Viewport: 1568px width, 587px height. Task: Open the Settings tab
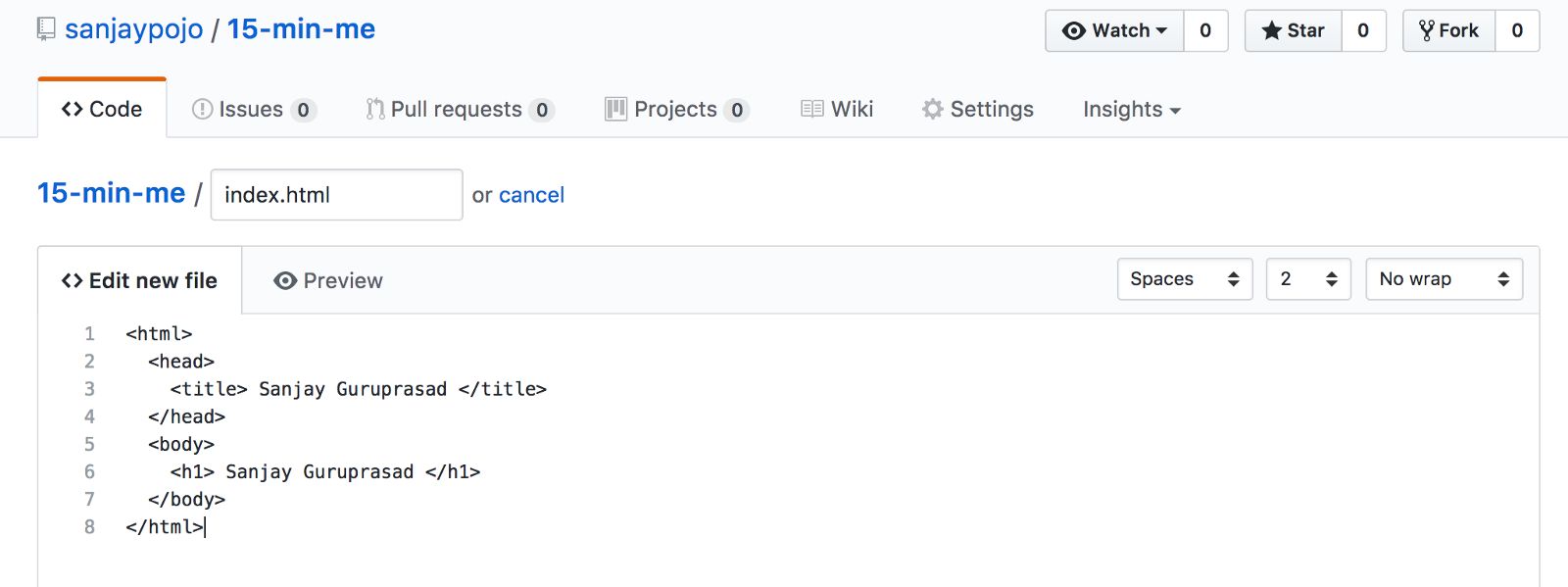coord(978,109)
